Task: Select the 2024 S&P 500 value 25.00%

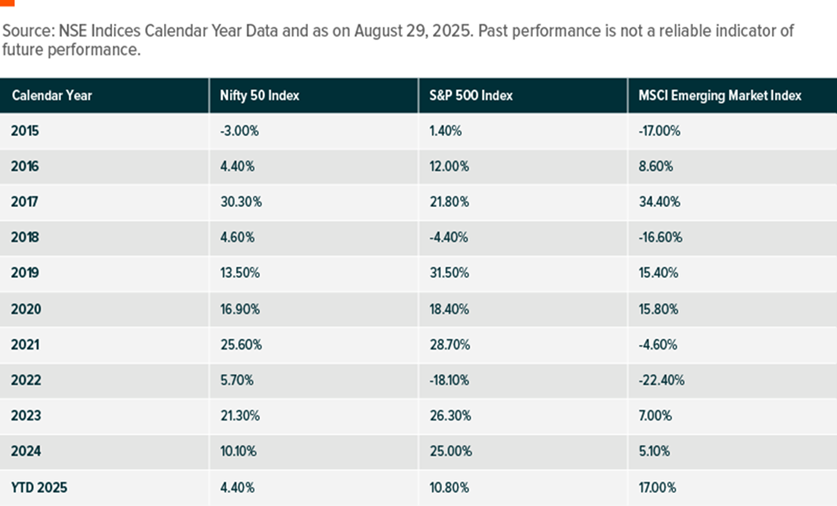Action: [x=448, y=452]
